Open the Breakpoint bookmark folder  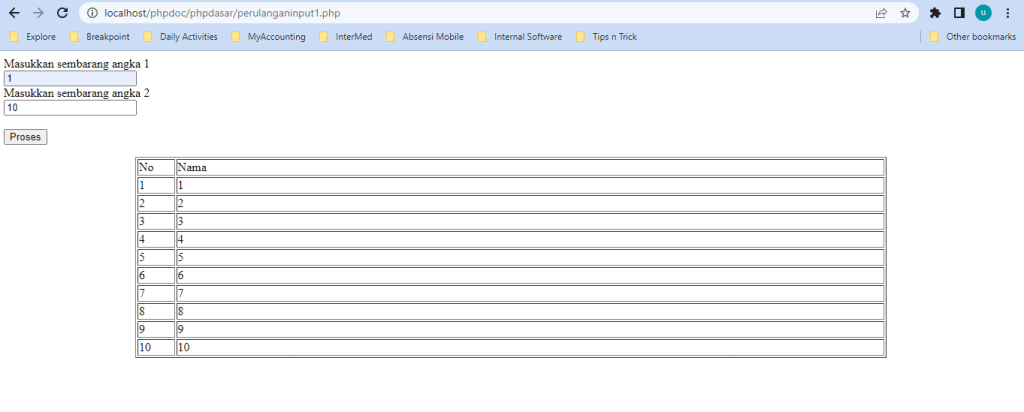pyautogui.click(x=99, y=37)
